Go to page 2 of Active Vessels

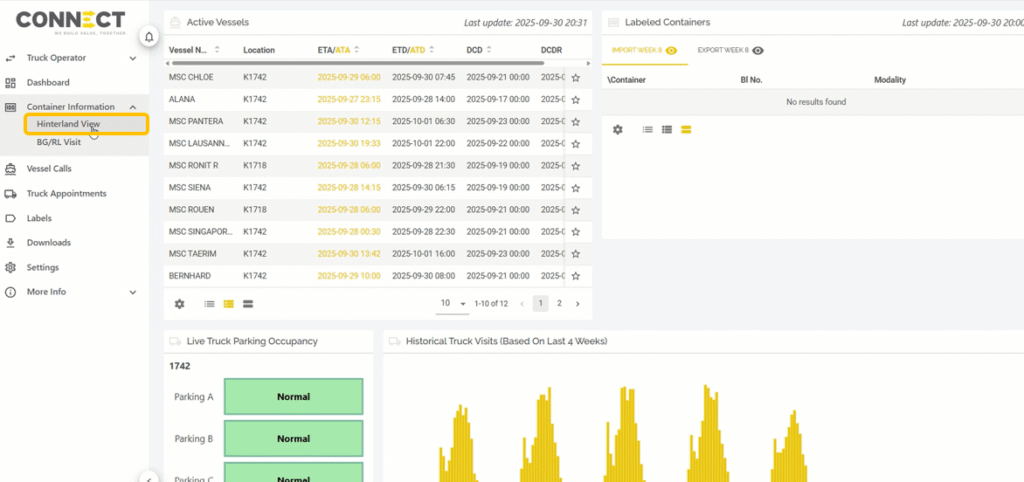pyautogui.click(x=559, y=303)
